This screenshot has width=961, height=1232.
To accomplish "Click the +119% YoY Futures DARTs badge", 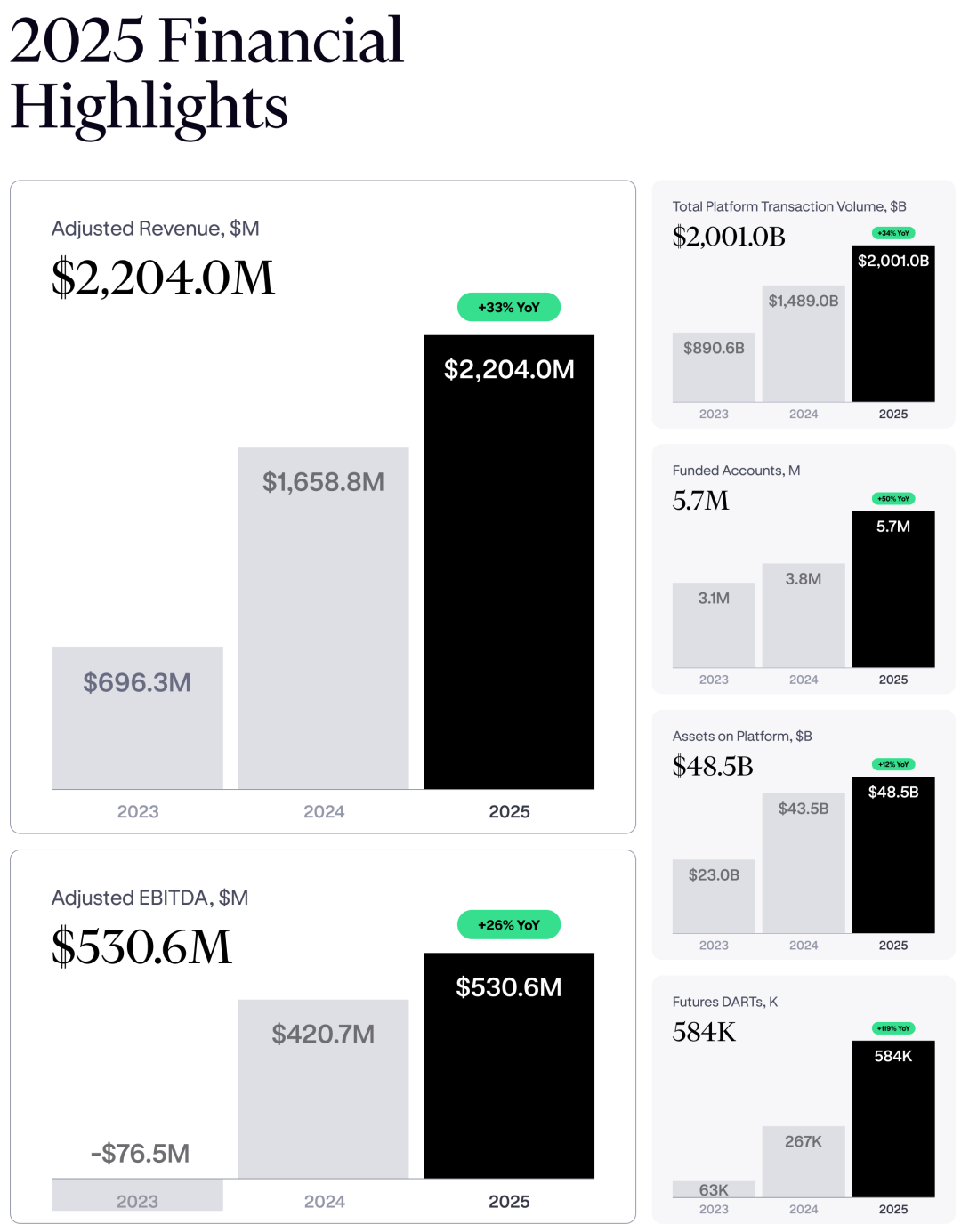I will click(893, 1028).
